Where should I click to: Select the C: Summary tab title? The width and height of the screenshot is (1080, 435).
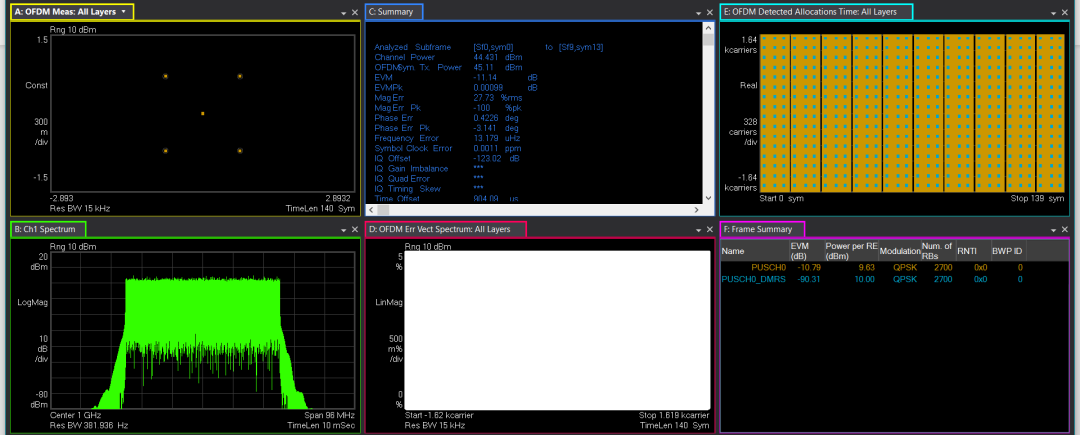tap(393, 12)
